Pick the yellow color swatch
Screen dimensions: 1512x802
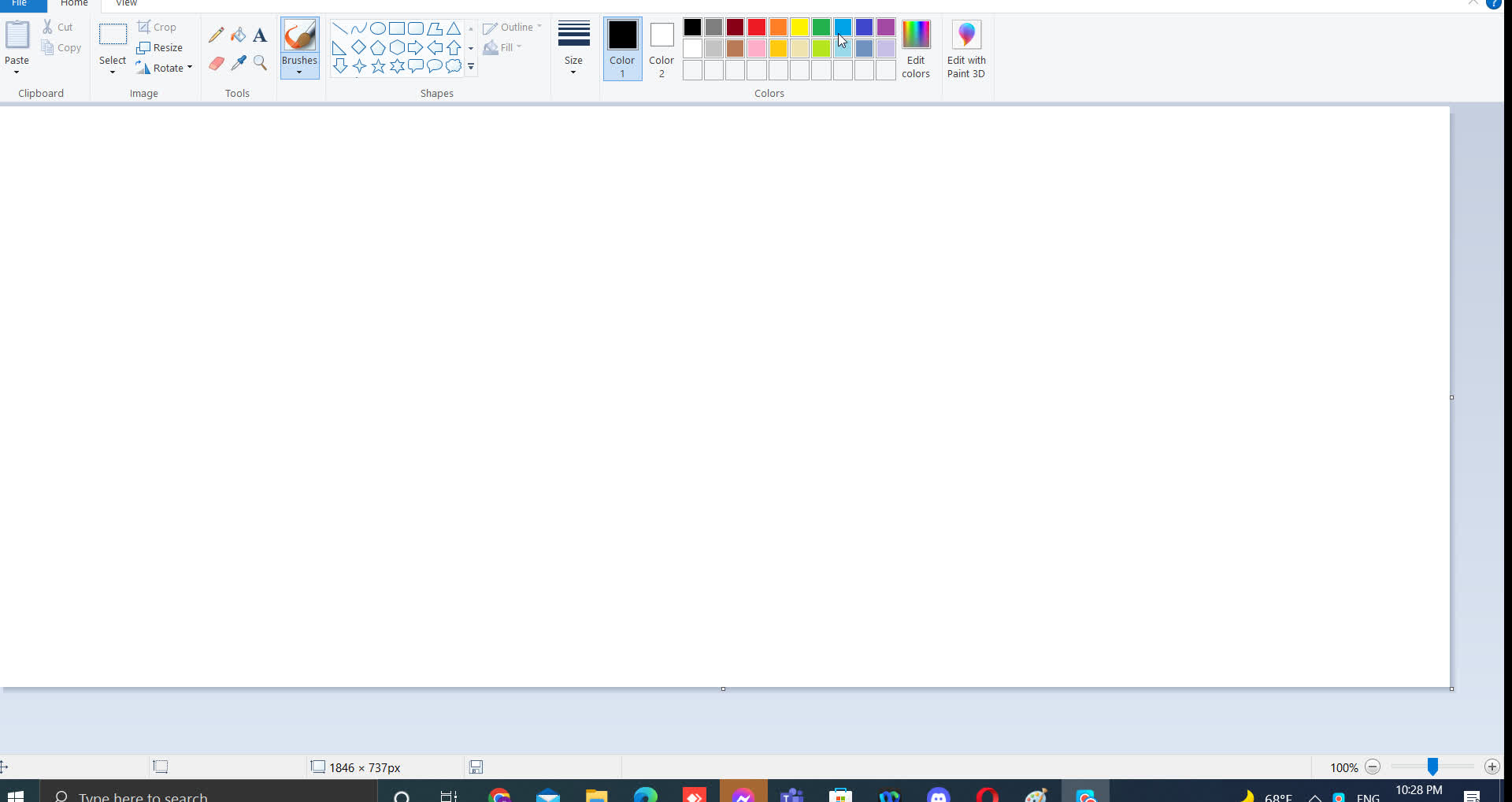(799, 28)
